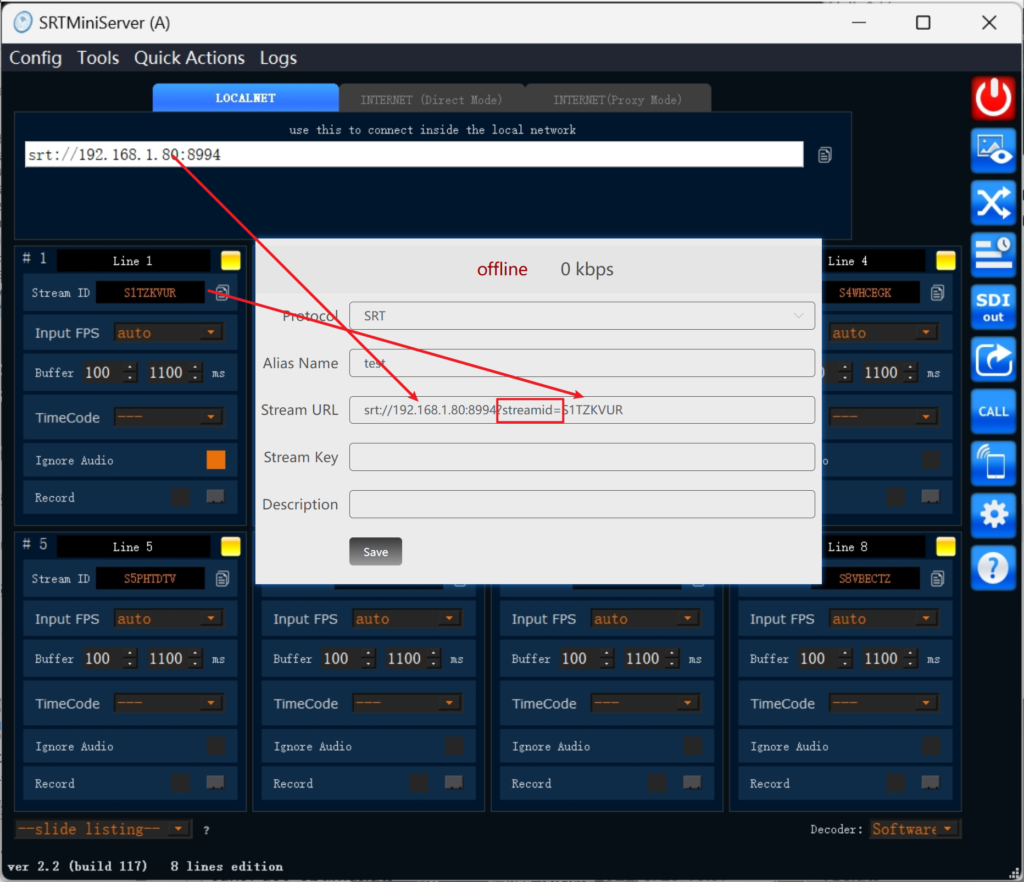Viewport: 1024px width, 882px height.
Task: Expand the Protocol SRT dropdown
Action: (x=582, y=316)
